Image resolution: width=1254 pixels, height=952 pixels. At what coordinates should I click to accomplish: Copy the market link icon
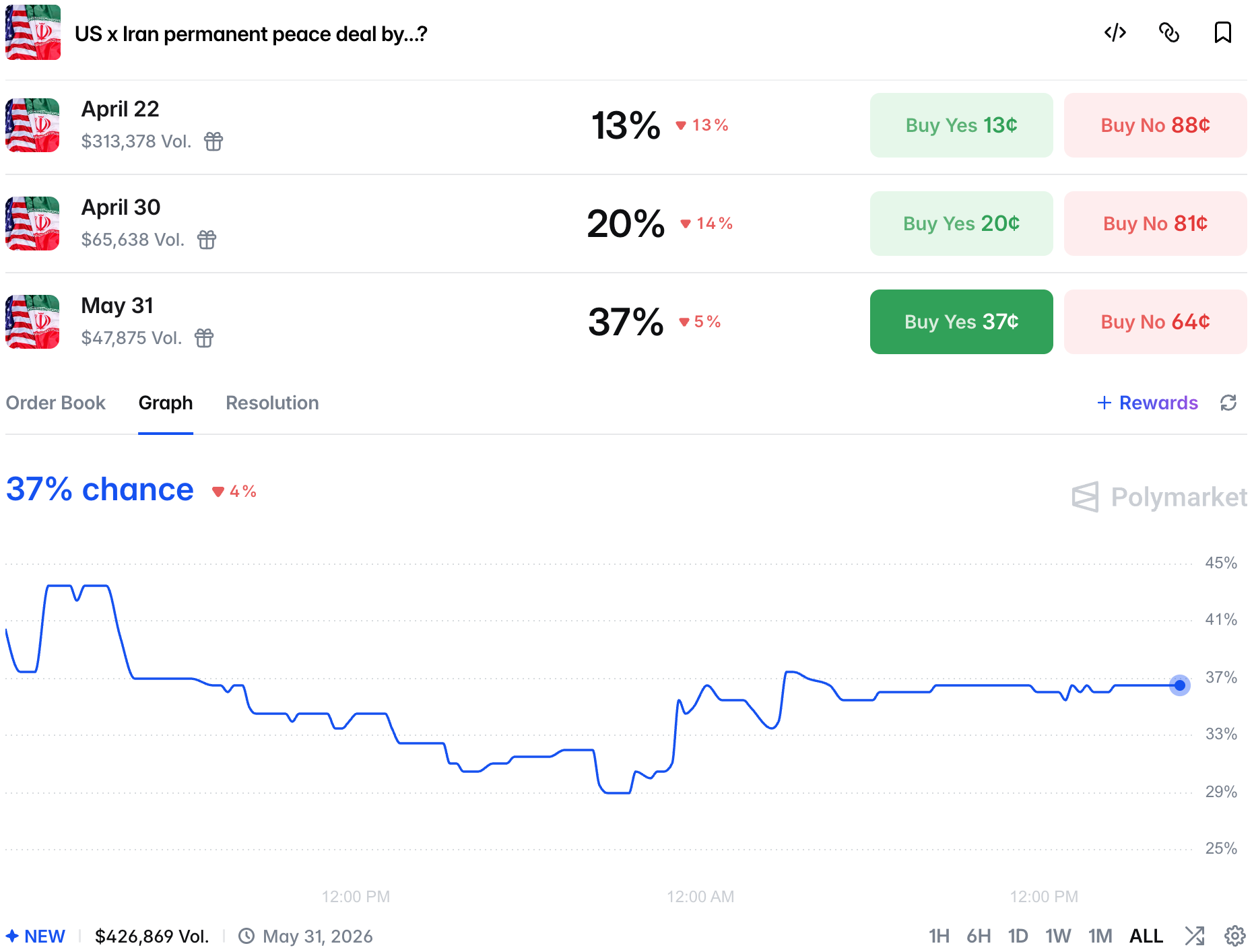click(1169, 32)
